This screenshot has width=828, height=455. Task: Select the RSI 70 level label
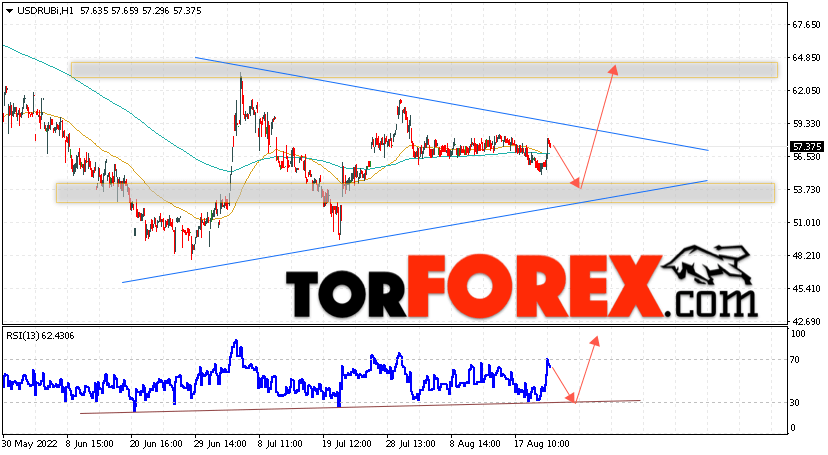(x=795, y=360)
